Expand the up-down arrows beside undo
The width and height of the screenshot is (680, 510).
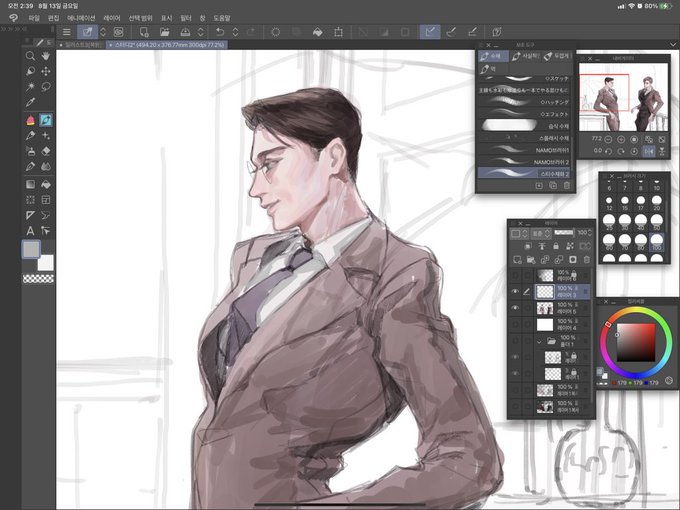pyautogui.click(x=235, y=32)
